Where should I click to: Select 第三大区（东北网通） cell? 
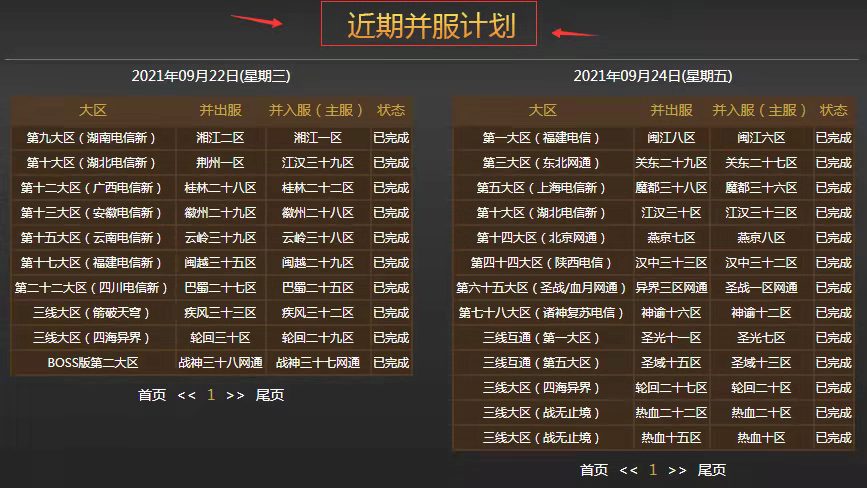[542, 163]
